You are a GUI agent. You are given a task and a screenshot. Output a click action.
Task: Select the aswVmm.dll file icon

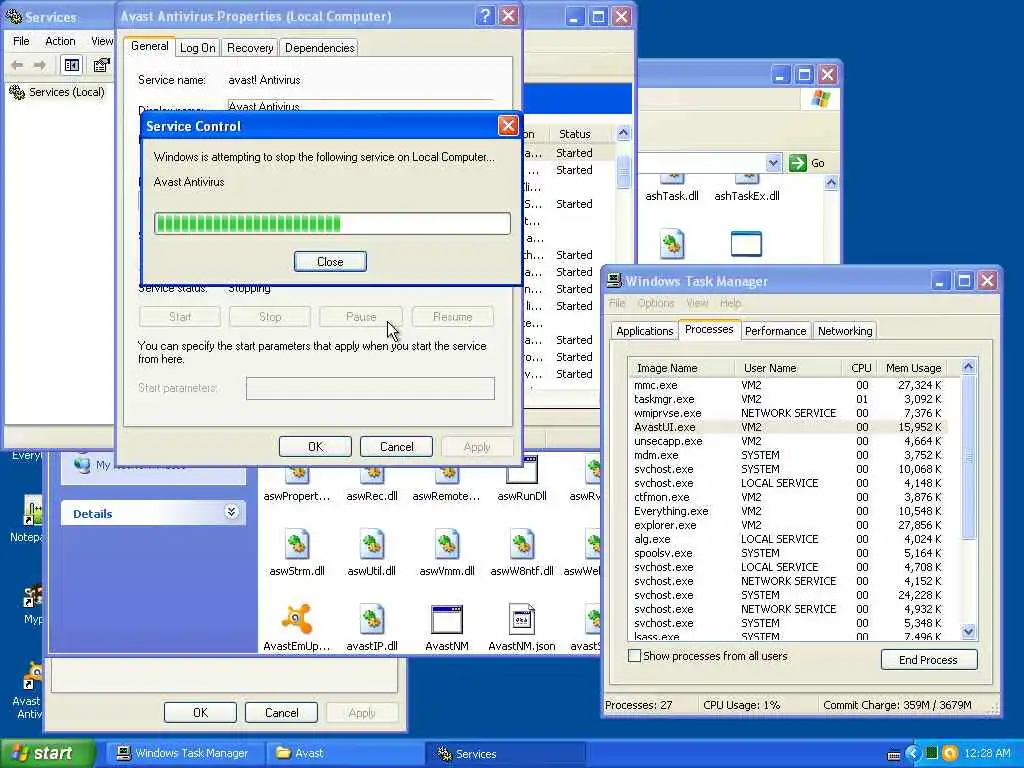tap(447, 545)
